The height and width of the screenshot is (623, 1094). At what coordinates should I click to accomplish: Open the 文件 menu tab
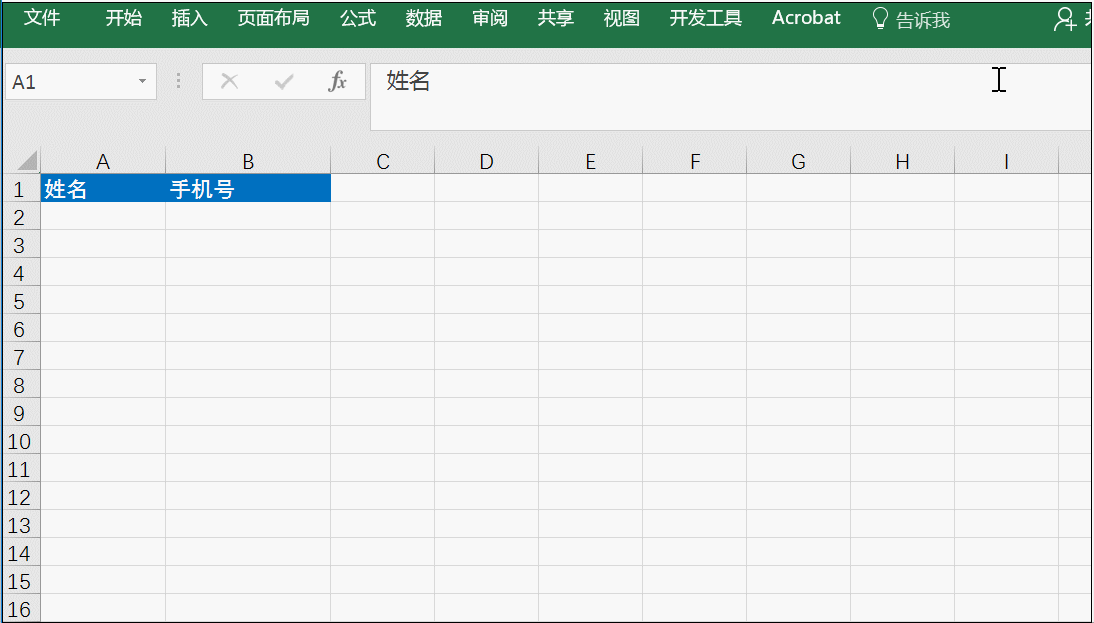(42, 18)
